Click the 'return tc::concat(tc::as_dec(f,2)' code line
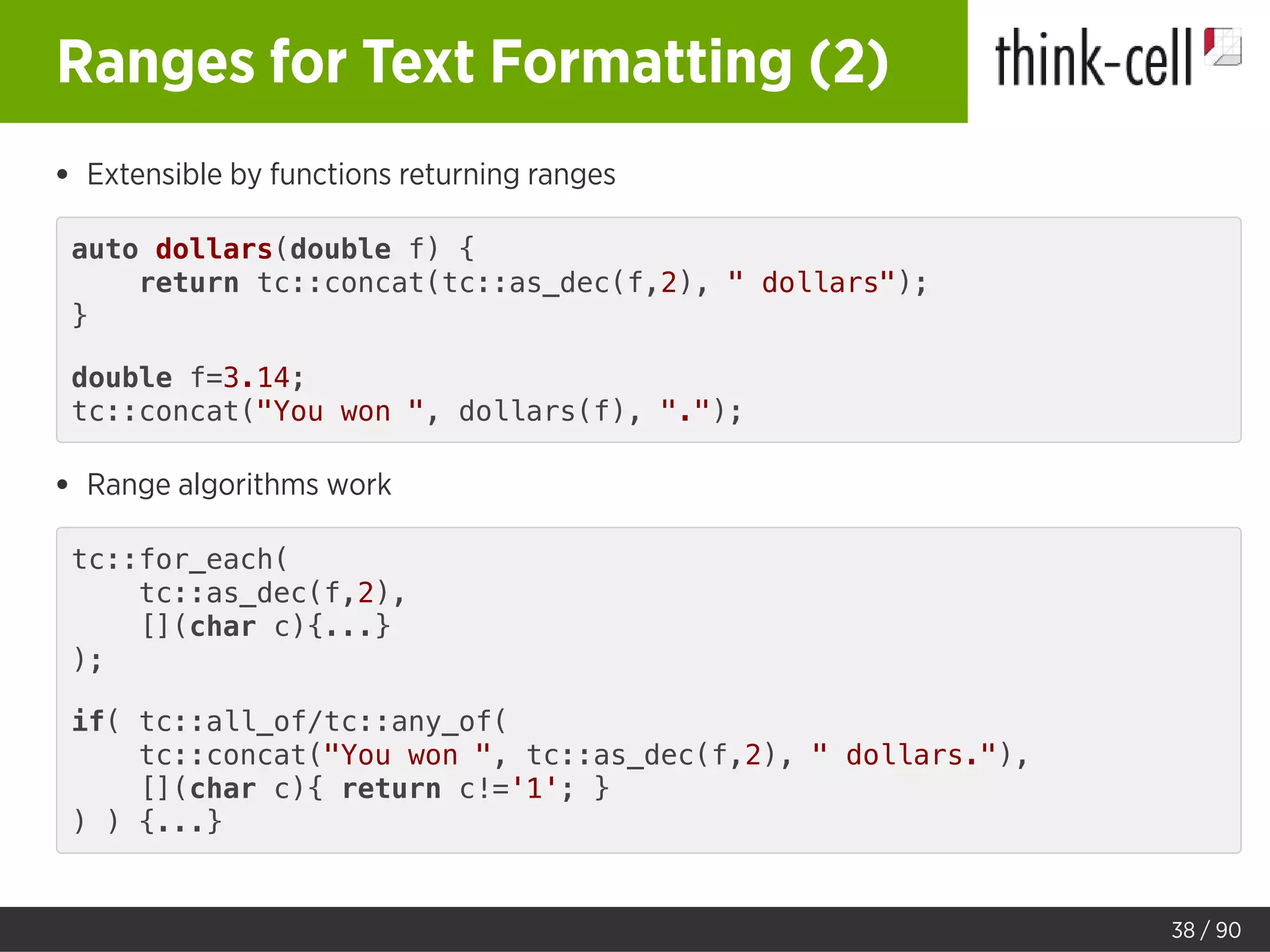Viewport: 1270px width, 952px height. (533, 283)
